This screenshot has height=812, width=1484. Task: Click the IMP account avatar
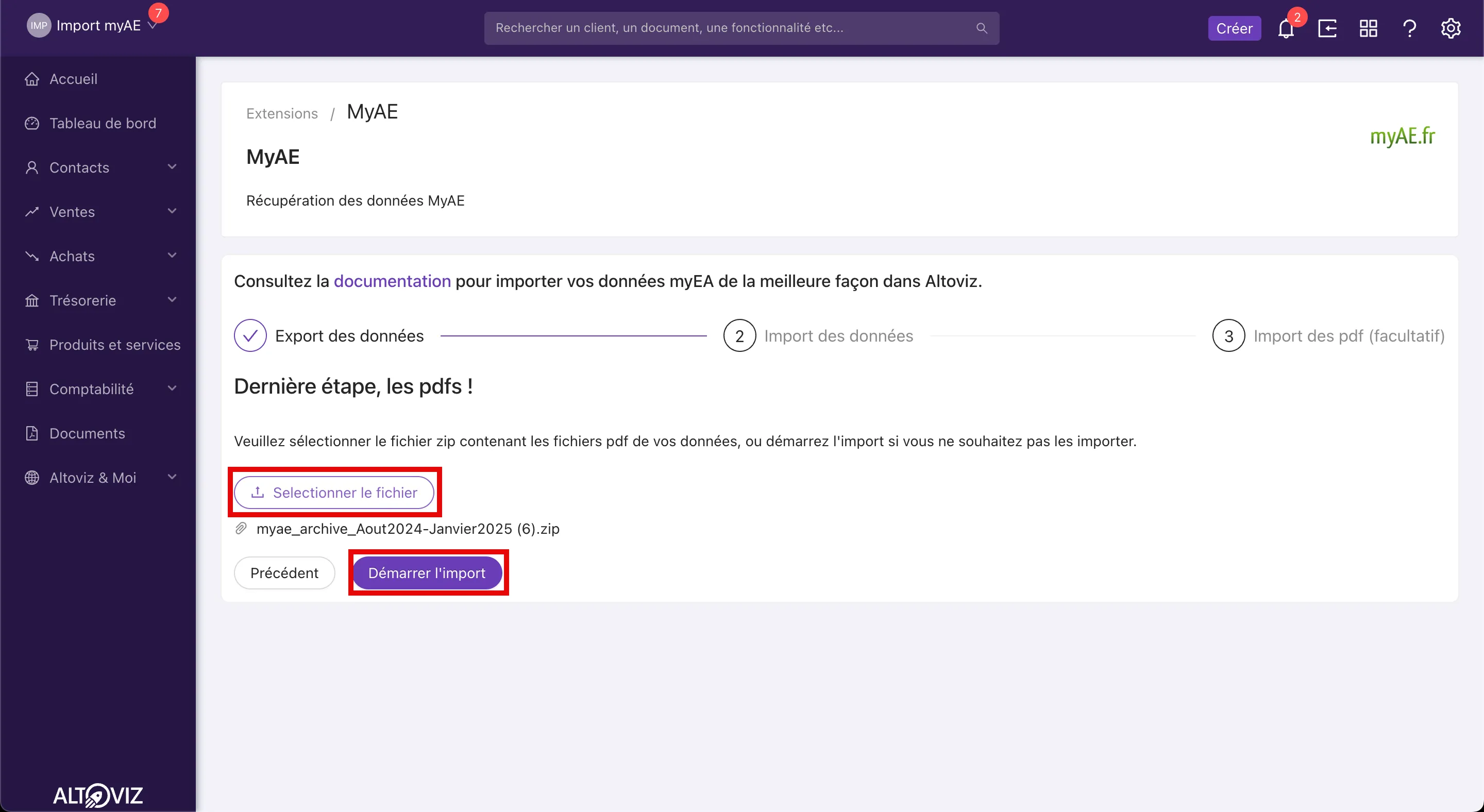[39, 25]
